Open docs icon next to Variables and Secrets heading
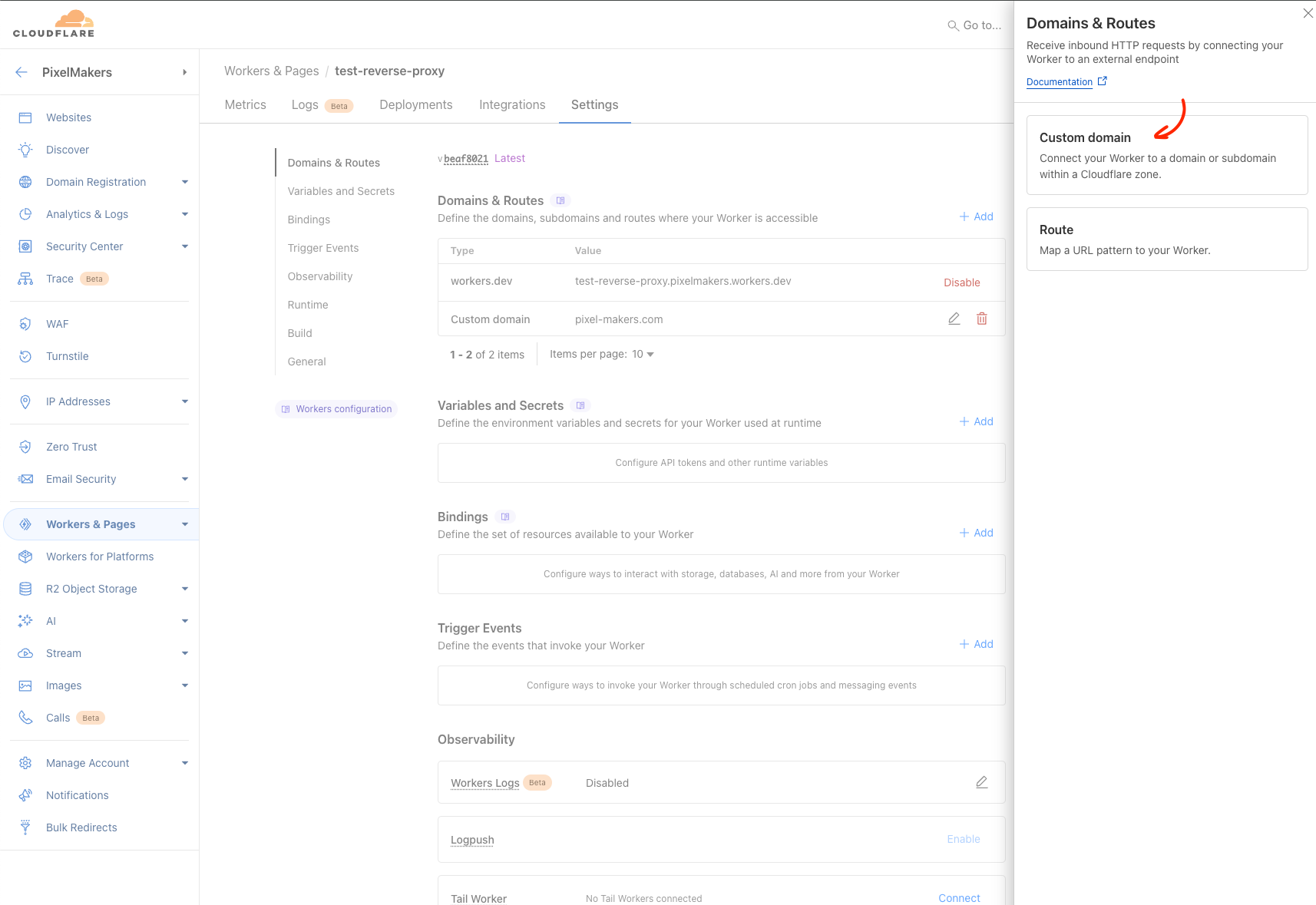The height and width of the screenshot is (905, 1316). [580, 405]
